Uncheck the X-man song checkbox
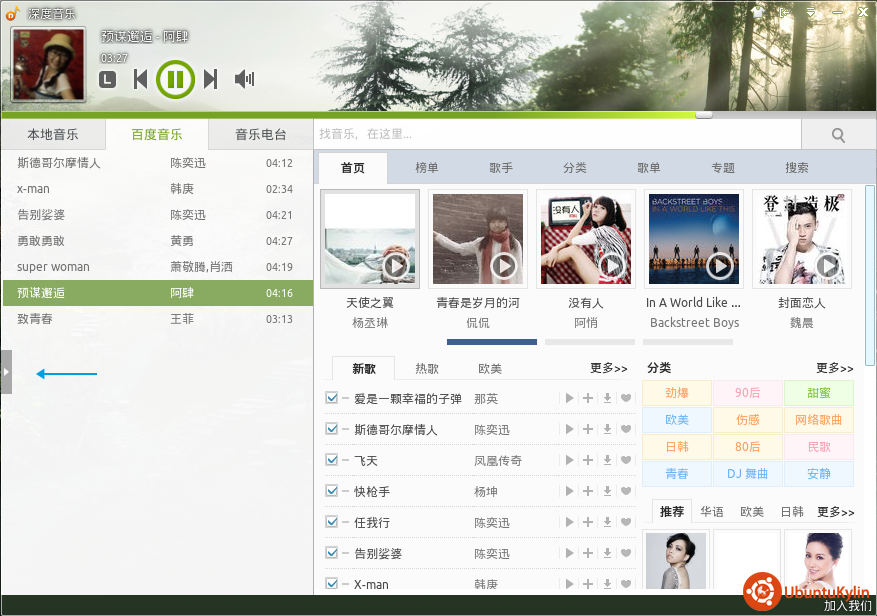 (x=332, y=583)
